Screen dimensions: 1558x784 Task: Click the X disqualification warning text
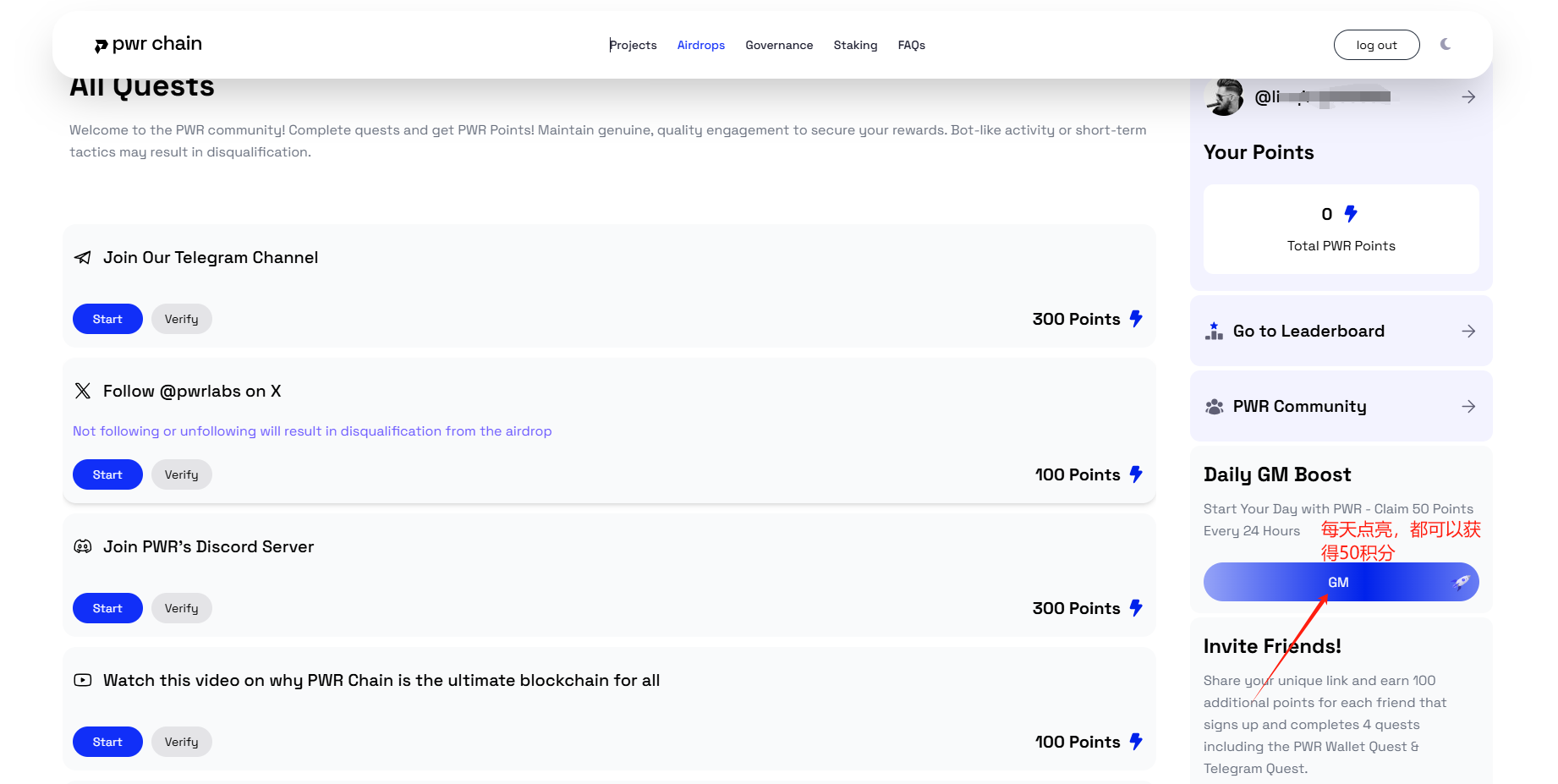tap(312, 430)
